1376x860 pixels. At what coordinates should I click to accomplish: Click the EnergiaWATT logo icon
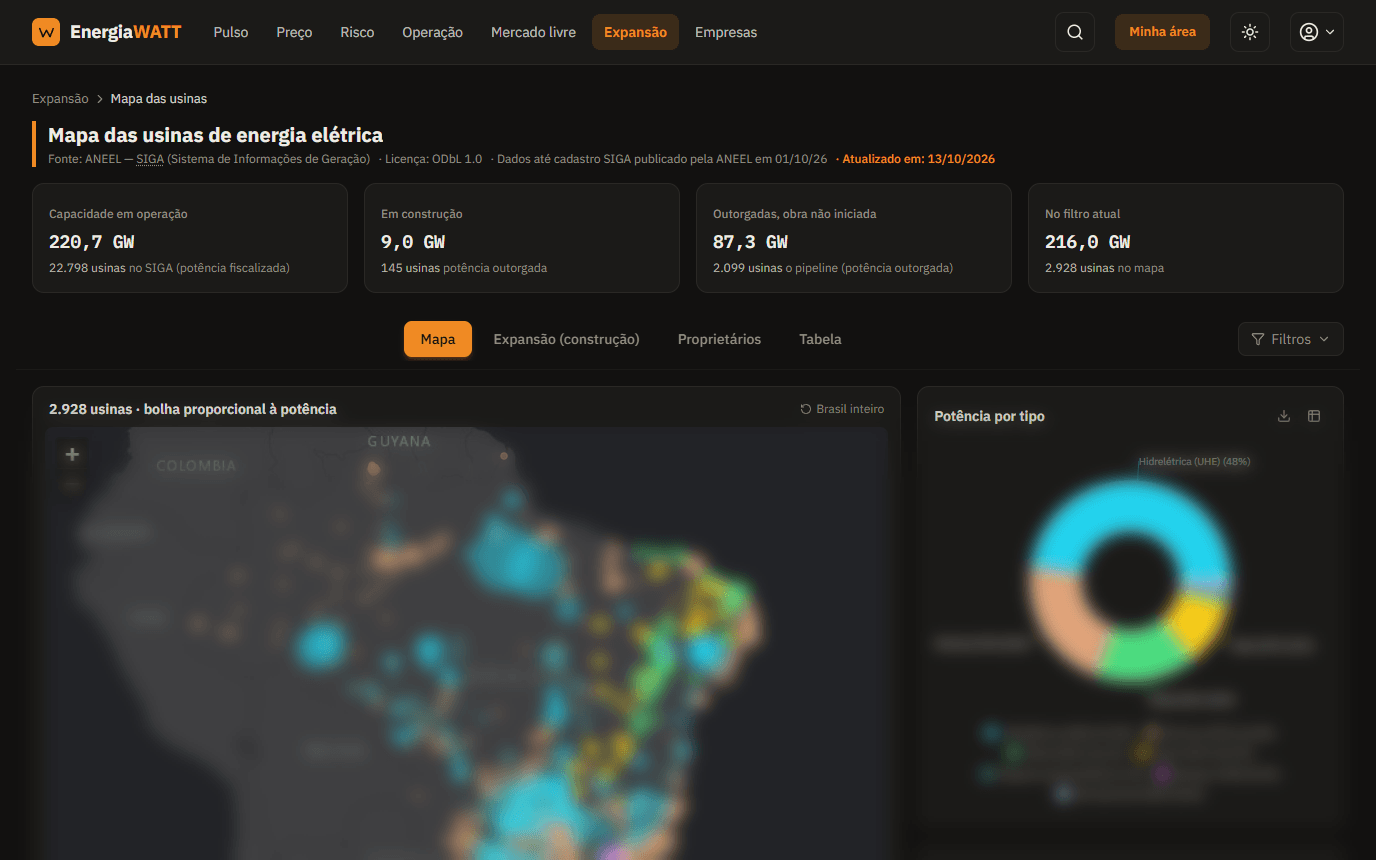46,32
